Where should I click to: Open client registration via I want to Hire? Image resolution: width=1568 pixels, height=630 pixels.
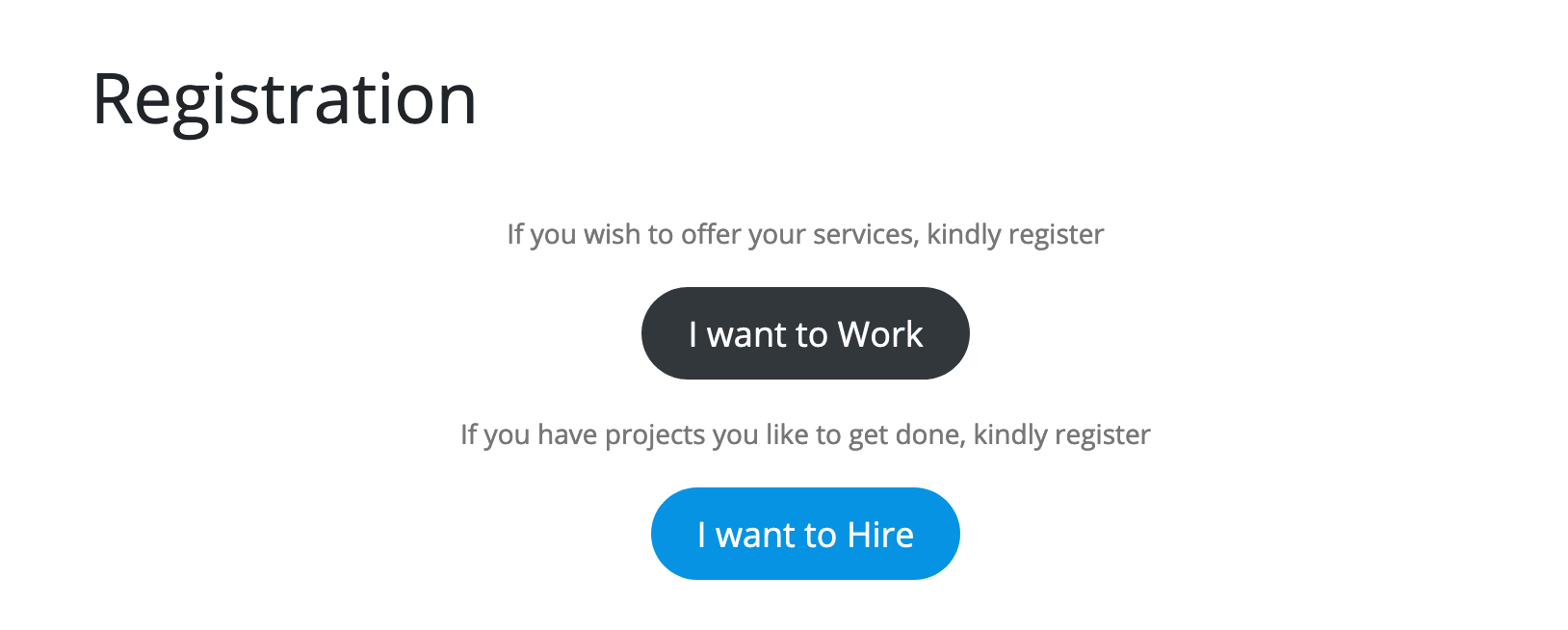pyautogui.click(x=805, y=534)
